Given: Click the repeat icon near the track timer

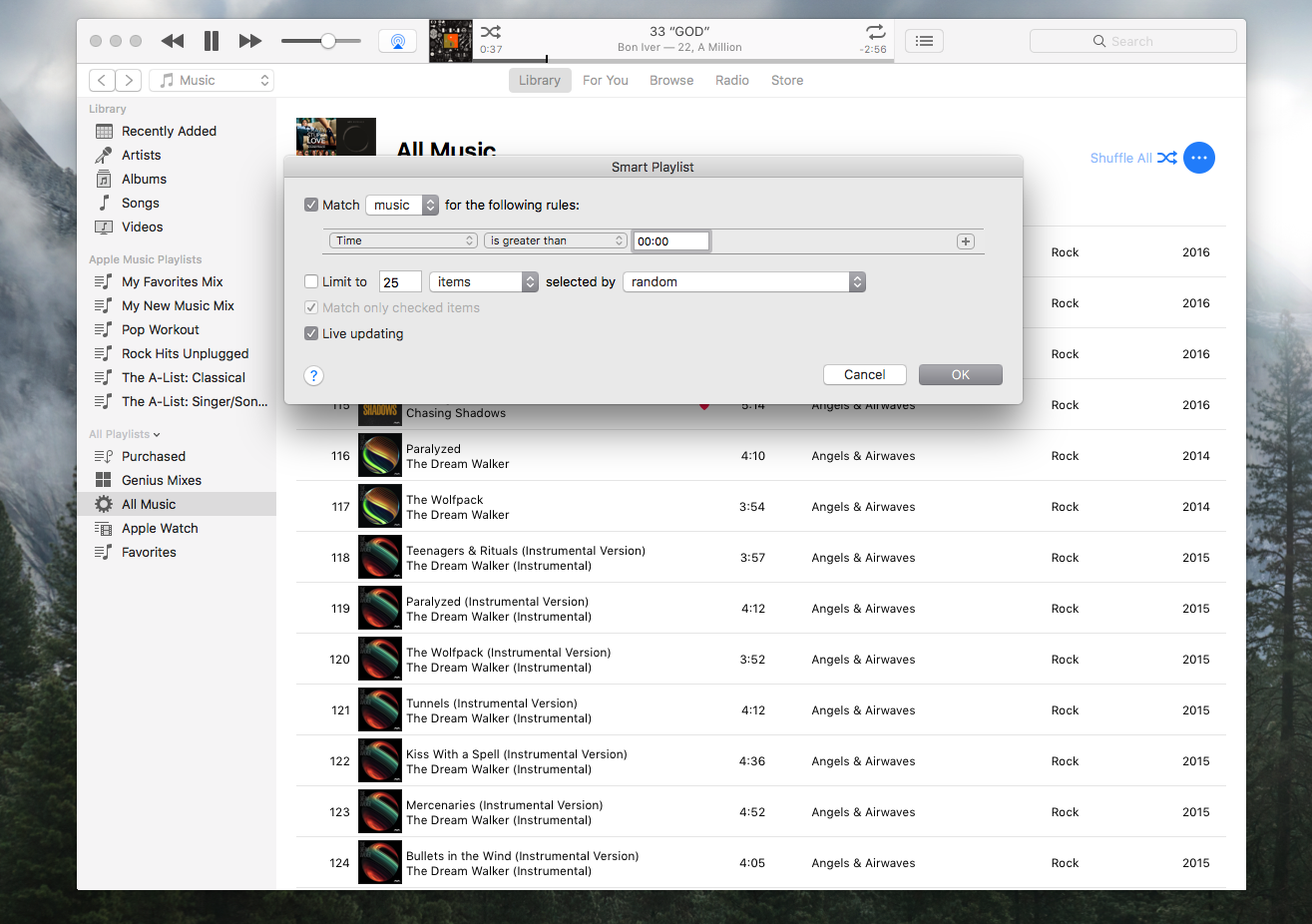Looking at the screenshot, I should pyautogui.click(x=875, y=33).
